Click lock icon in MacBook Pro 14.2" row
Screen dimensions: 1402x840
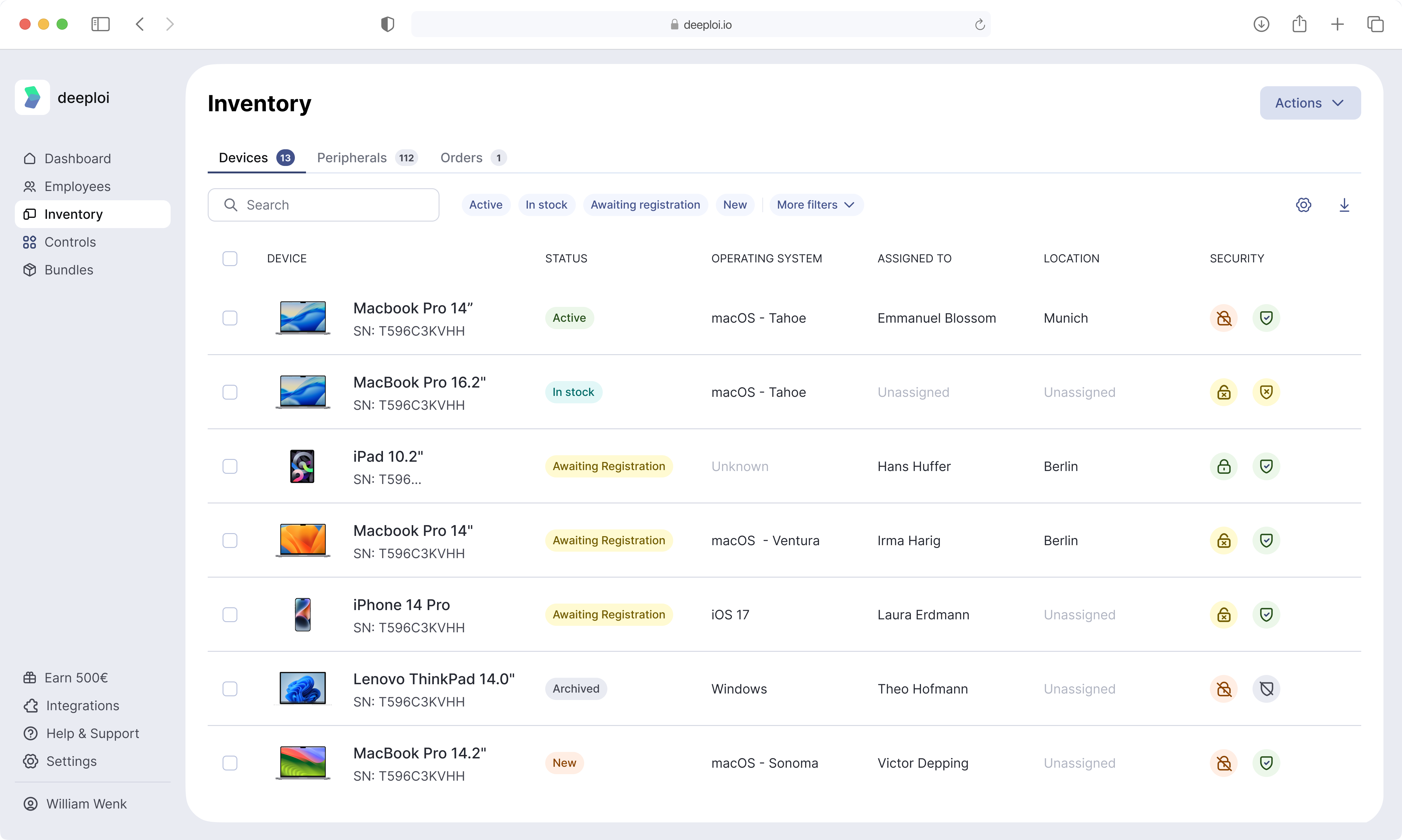[1224, 763]
